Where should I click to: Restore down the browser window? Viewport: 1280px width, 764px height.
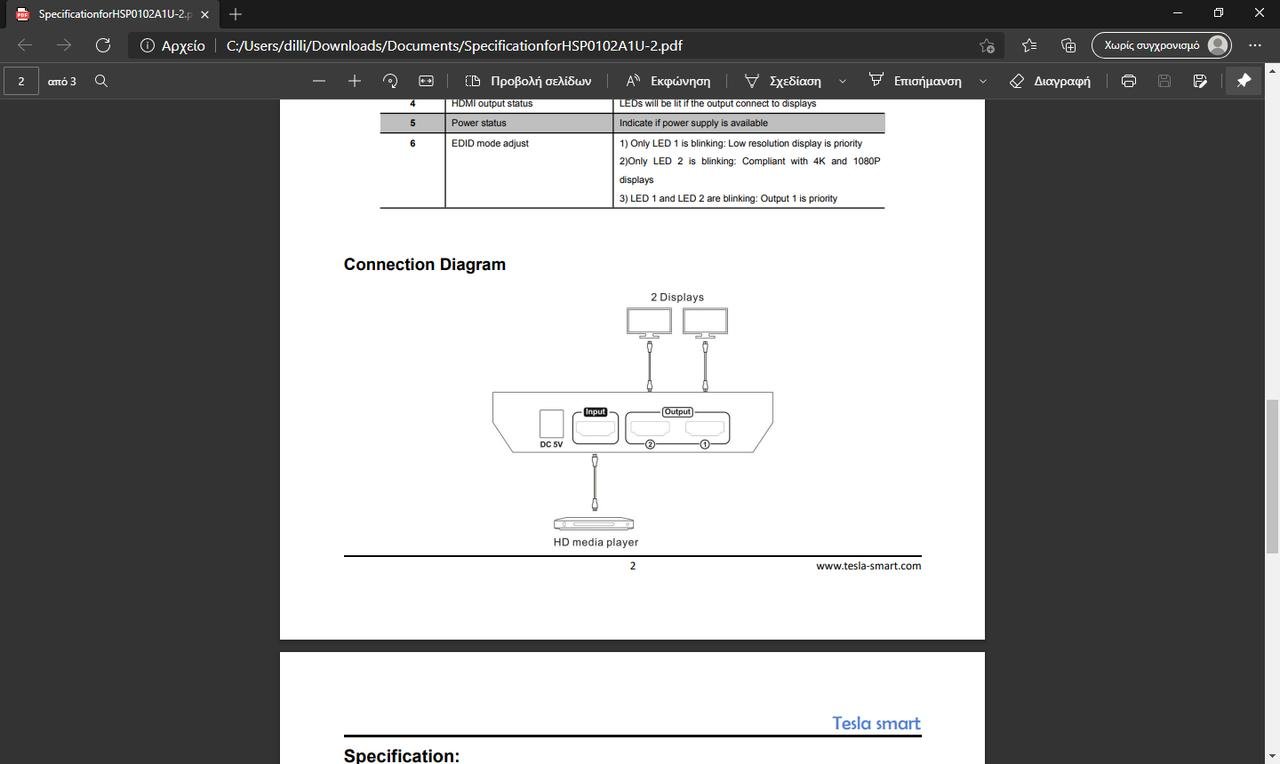(1218, 13)
